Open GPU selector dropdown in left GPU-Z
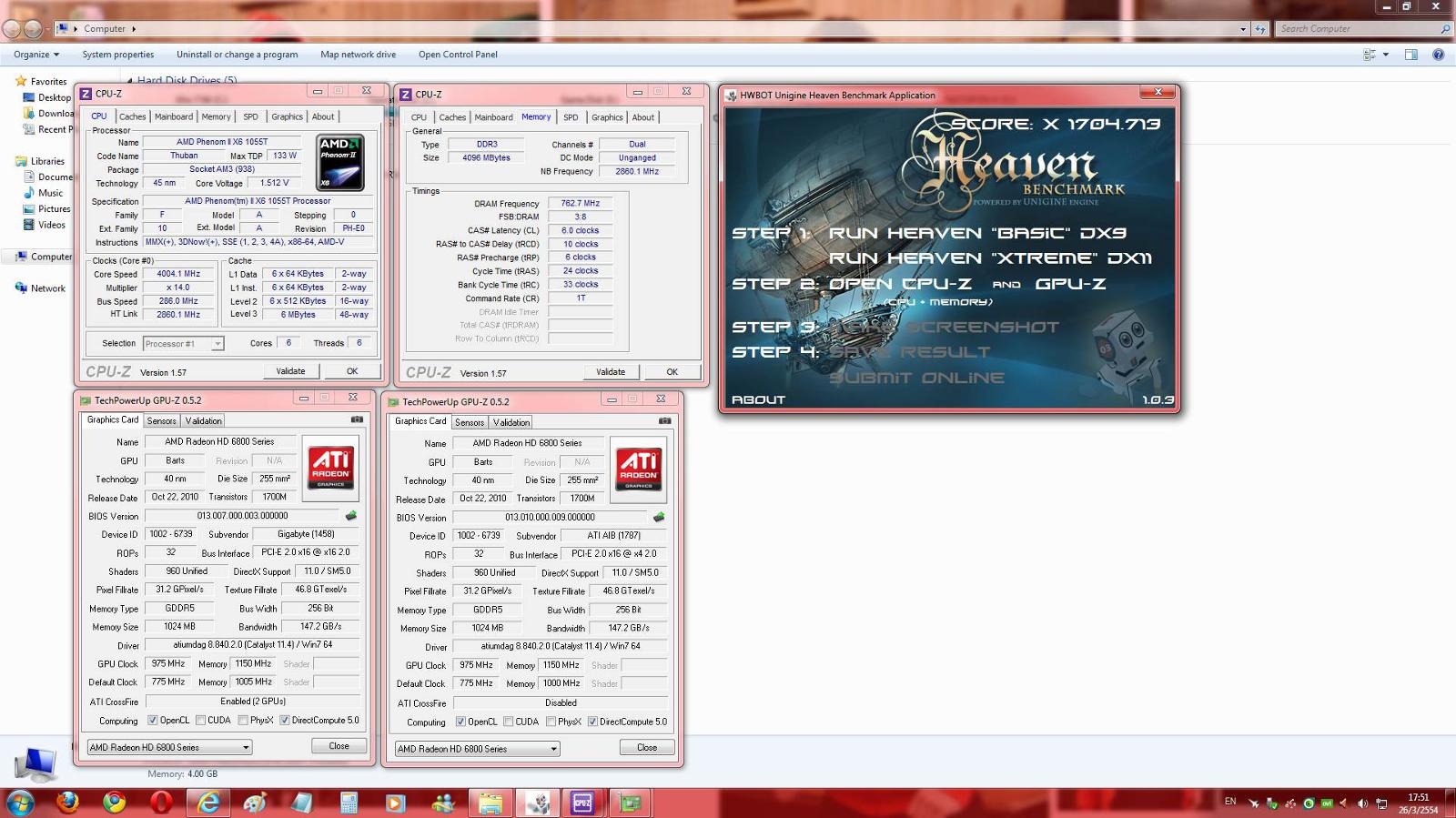The image size is (1456, 818). click(169, 747)
